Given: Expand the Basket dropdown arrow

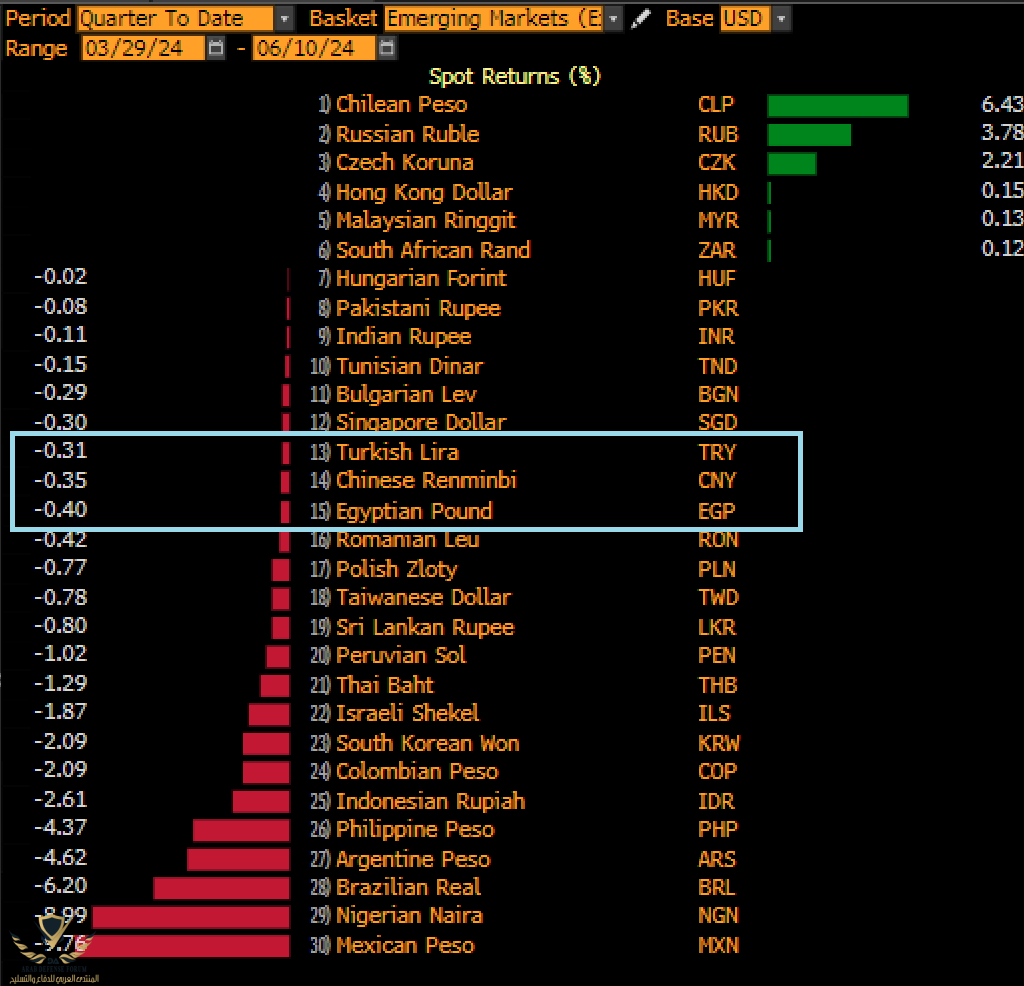Looking at the screenshot, I should coord(613,19).
